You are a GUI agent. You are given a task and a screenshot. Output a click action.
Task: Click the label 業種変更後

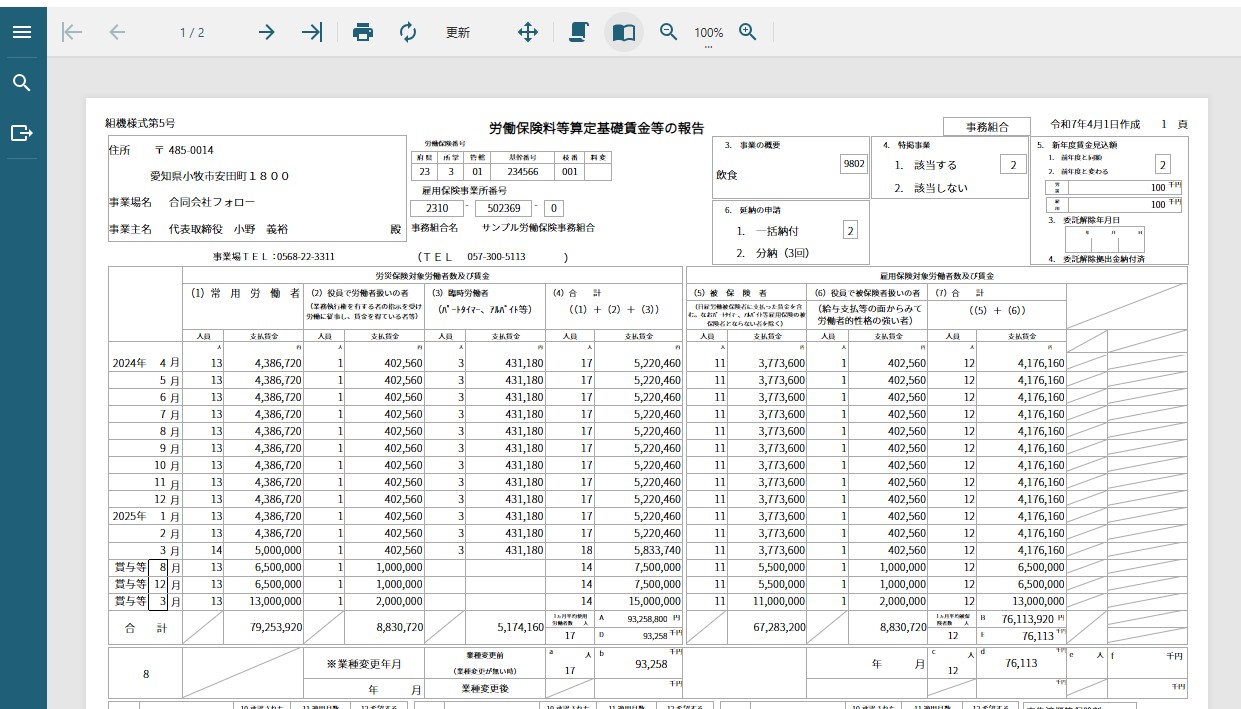coord(484,688)
